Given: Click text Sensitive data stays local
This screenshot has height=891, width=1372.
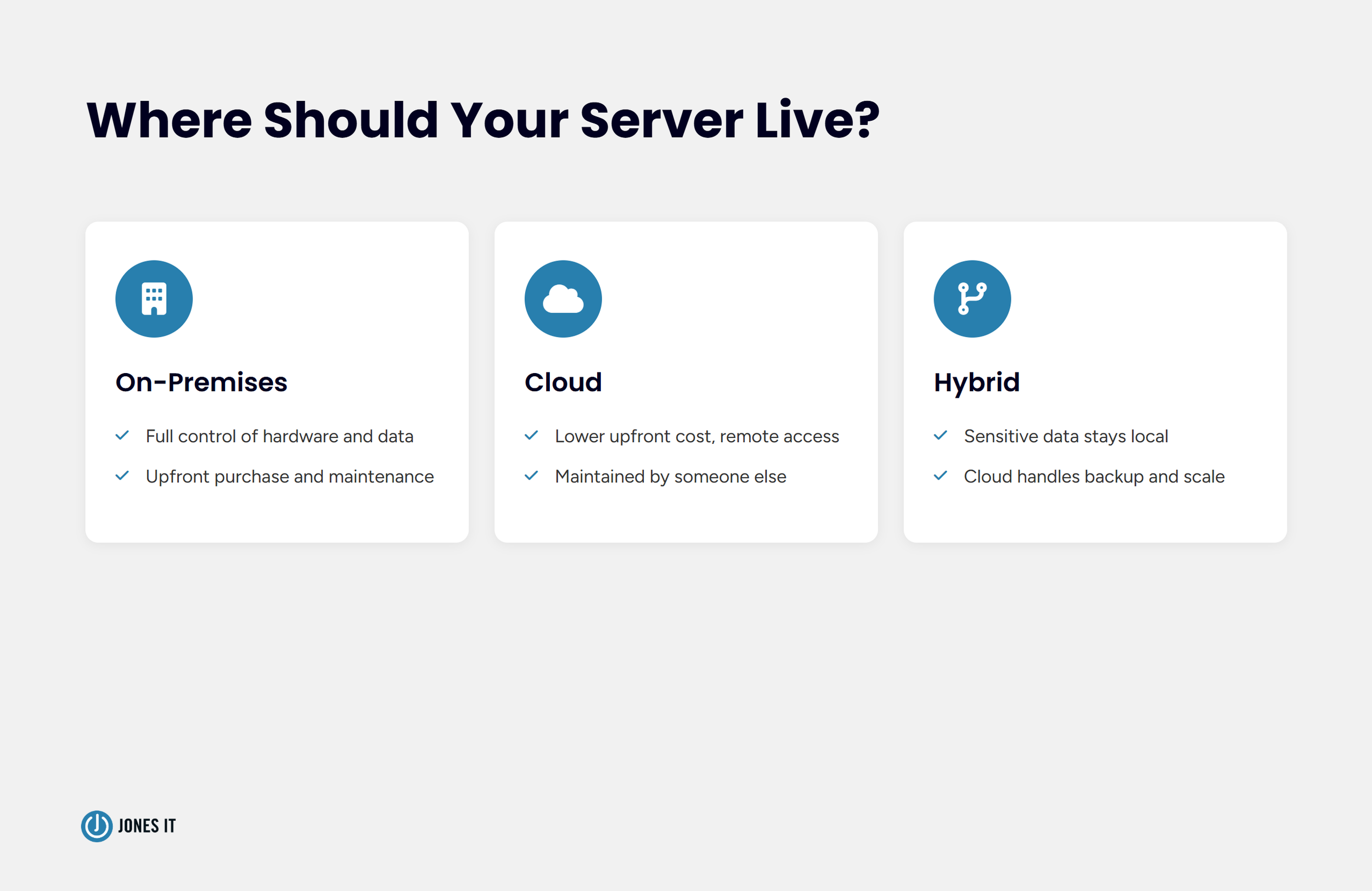Looking at the screenshot, I should pos(1066,436).
